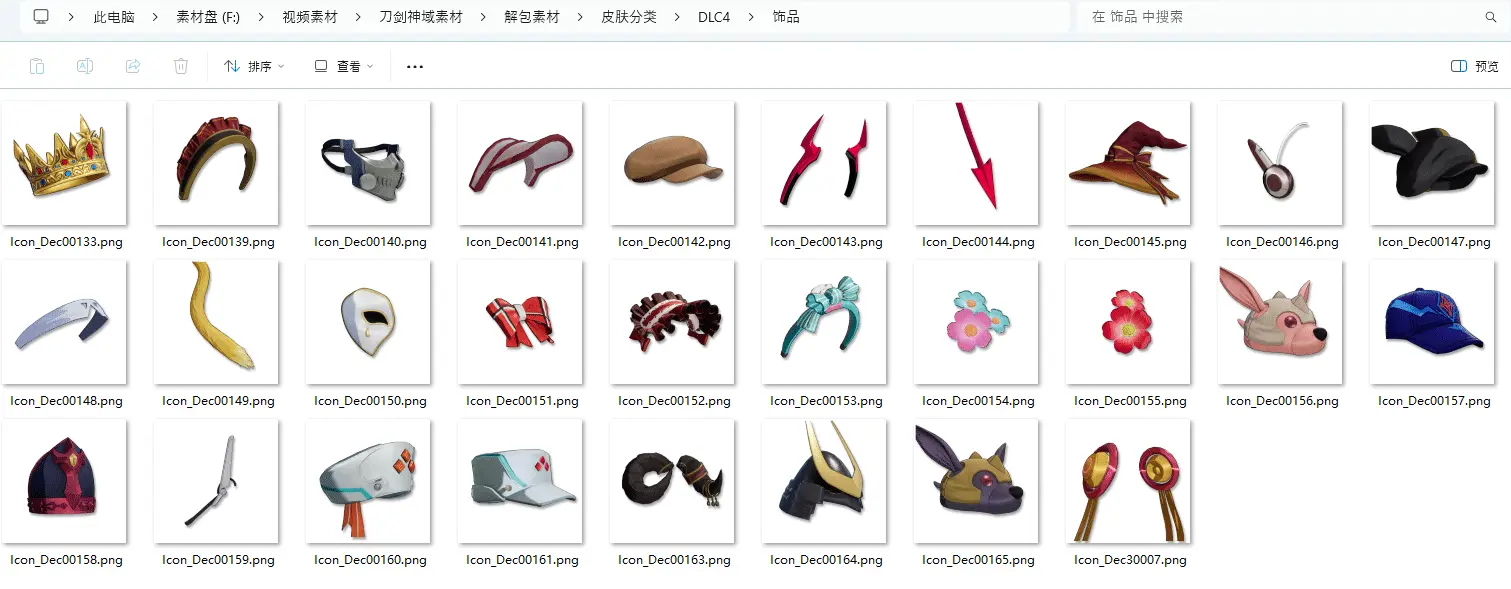Navigate to 视频素材 breadcrumb

click(310, 17)
